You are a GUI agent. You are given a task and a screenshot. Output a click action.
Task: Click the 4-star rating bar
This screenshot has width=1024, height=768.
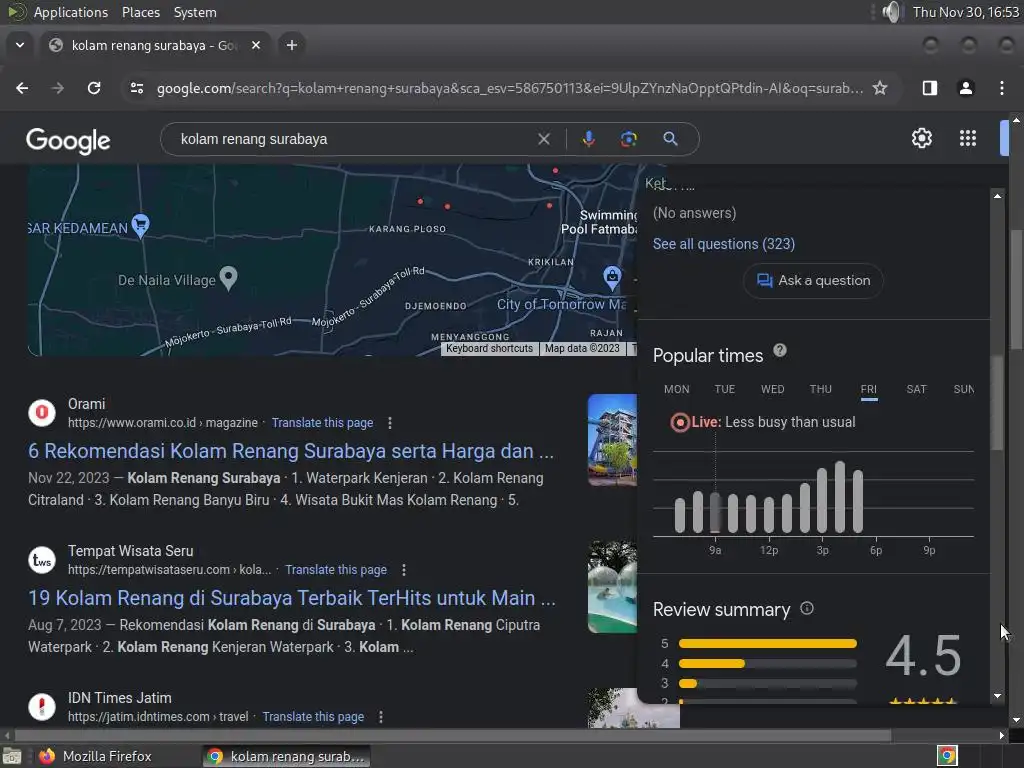point(767,664)
